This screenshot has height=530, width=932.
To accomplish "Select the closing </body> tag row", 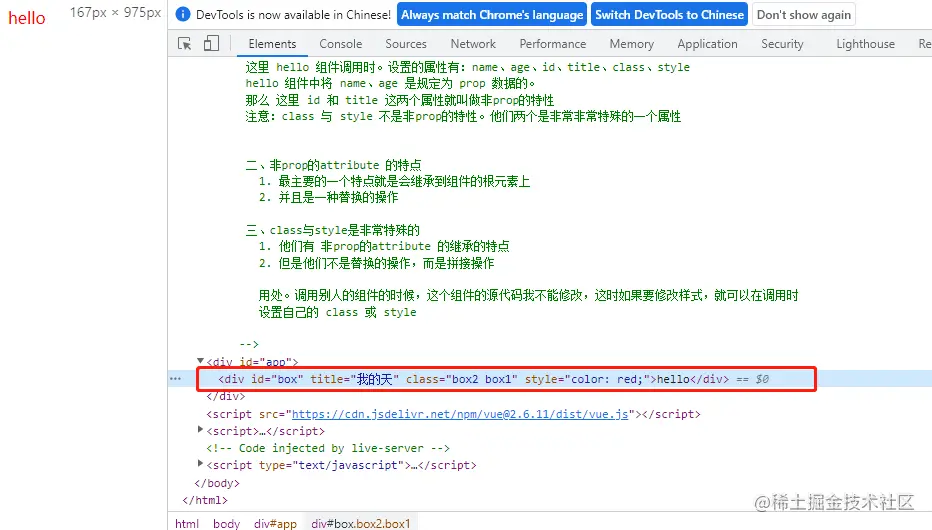I will [x=217, y=483].
